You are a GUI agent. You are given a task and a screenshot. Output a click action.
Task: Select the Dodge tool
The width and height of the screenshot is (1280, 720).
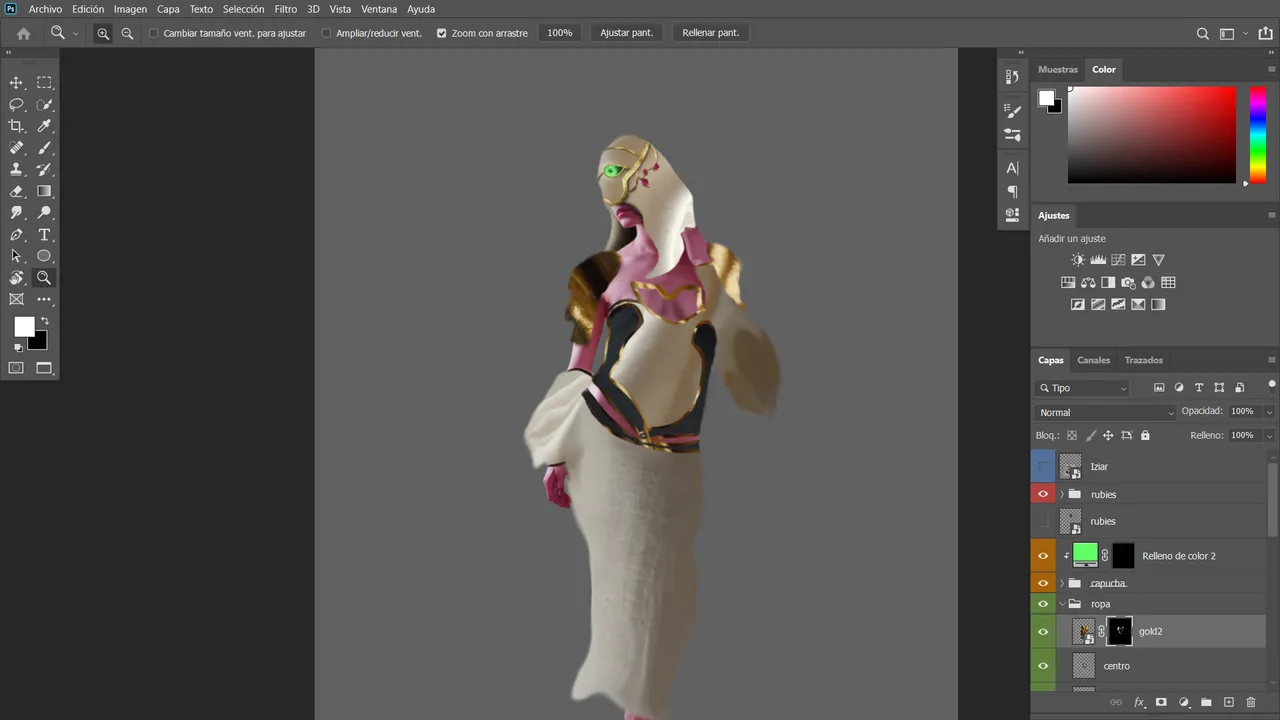coord(44,213)
